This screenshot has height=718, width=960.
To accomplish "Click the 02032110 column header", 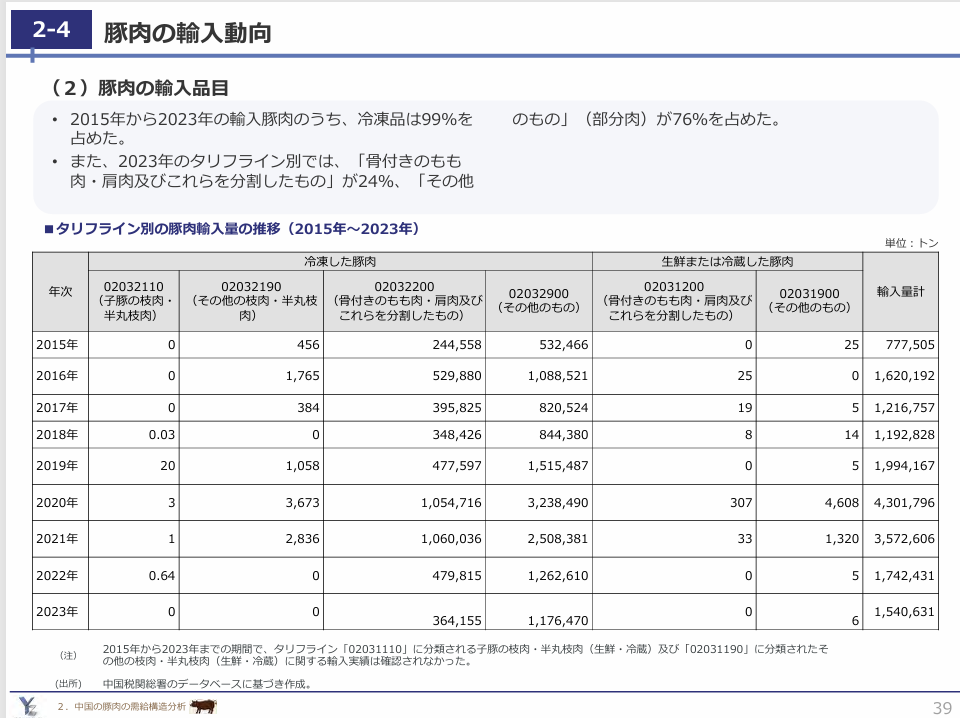I will [133, 301].
